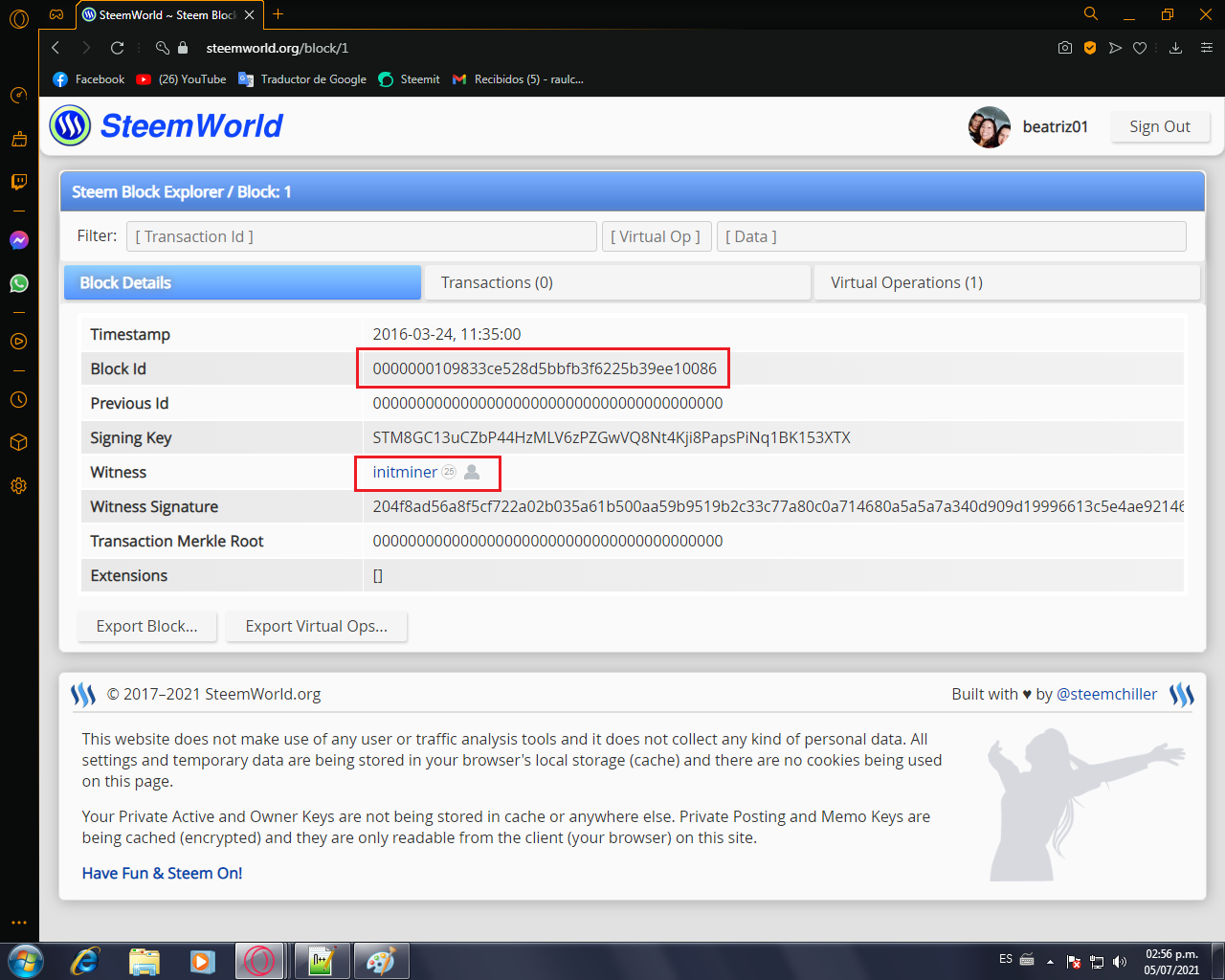Click the beatriz01 profile avatar
Screen dimensions: 1225x980
(990, 127)
